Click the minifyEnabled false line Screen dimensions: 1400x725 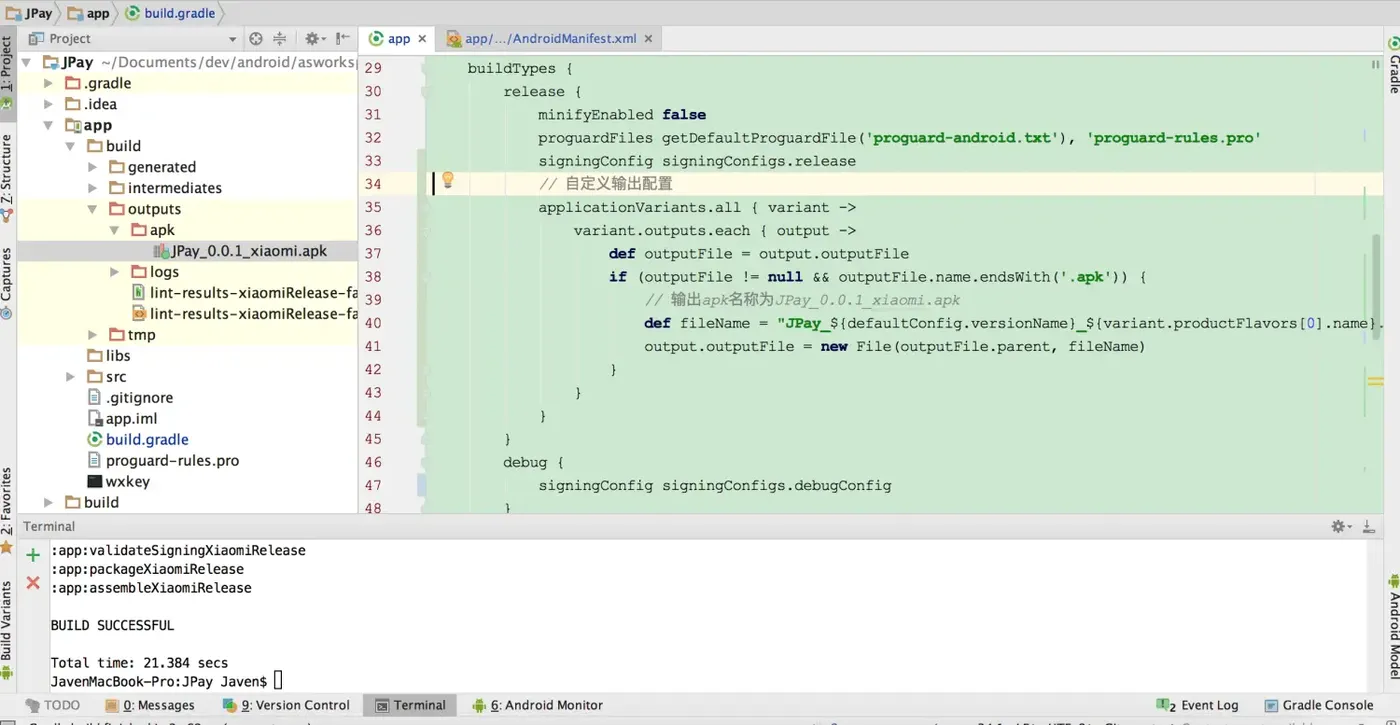pos(622,114)
